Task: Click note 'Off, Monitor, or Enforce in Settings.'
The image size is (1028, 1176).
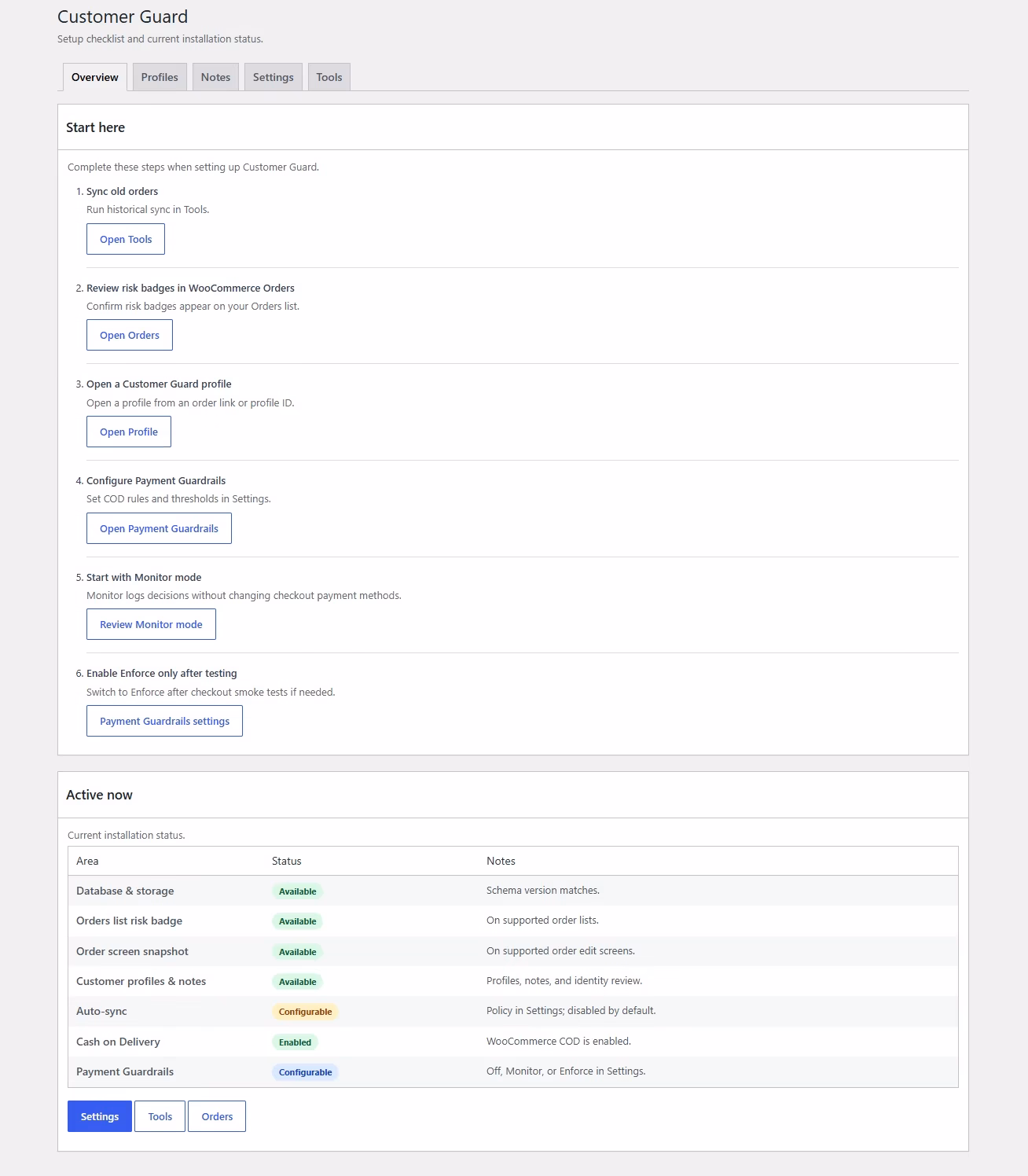Action: 566,1071
